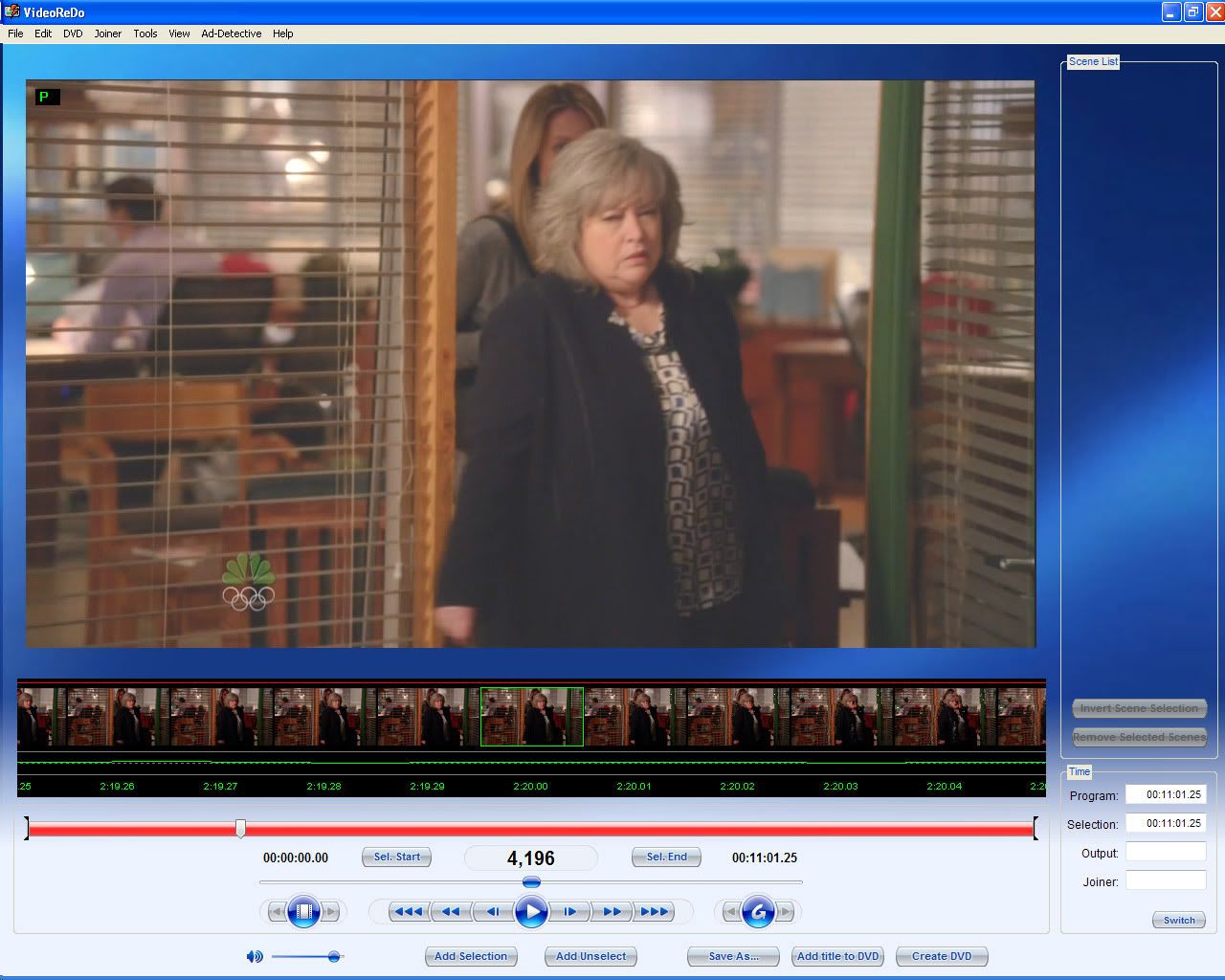
Task: Open the DVD menu
Action: (73, 33)
